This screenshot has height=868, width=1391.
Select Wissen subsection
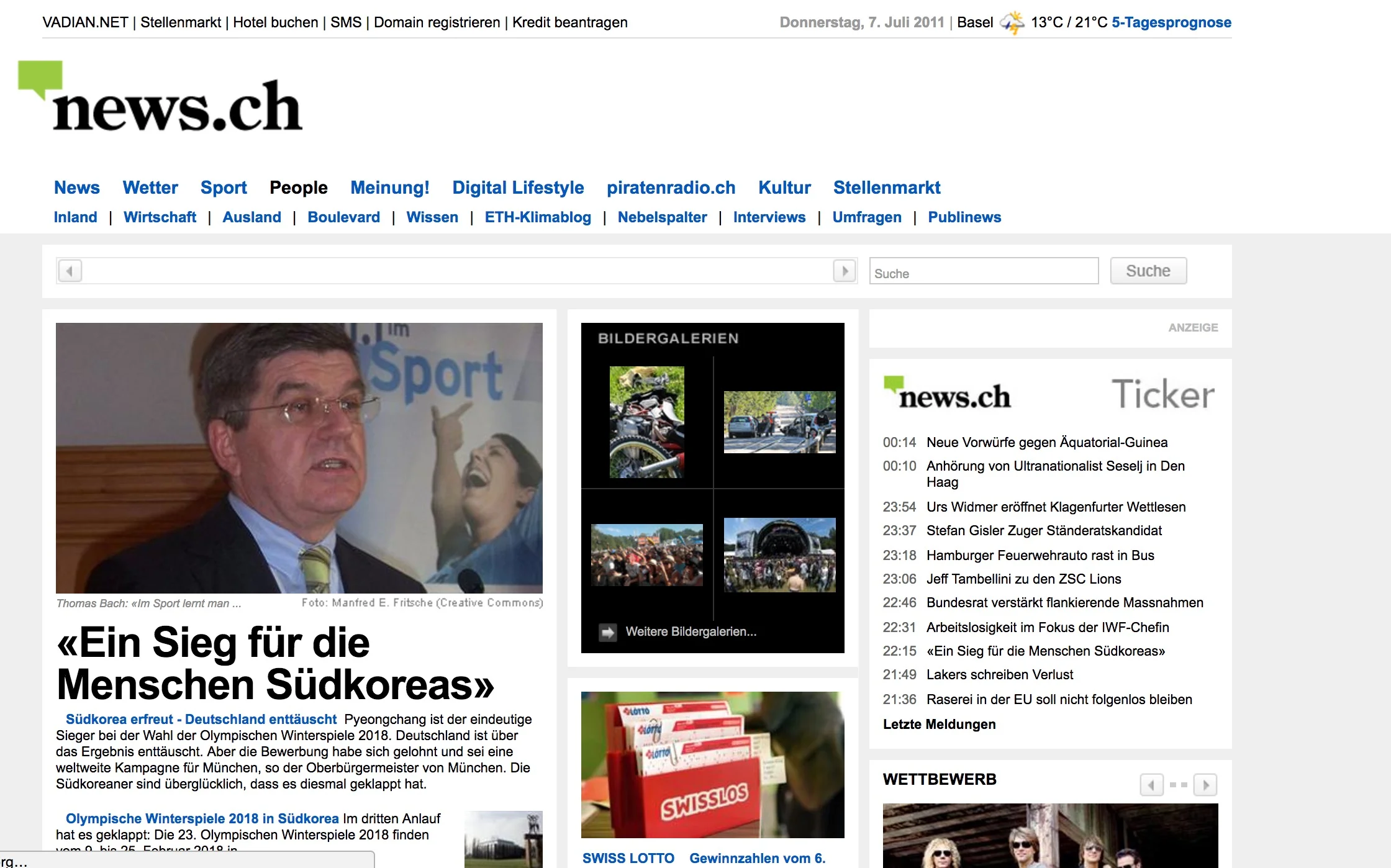pos(432,217)
